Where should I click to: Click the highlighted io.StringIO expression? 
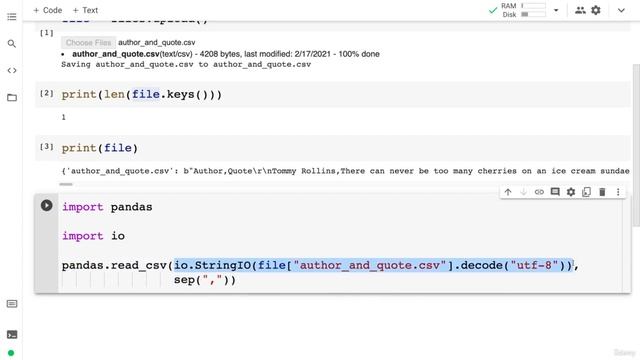point(373,265)
